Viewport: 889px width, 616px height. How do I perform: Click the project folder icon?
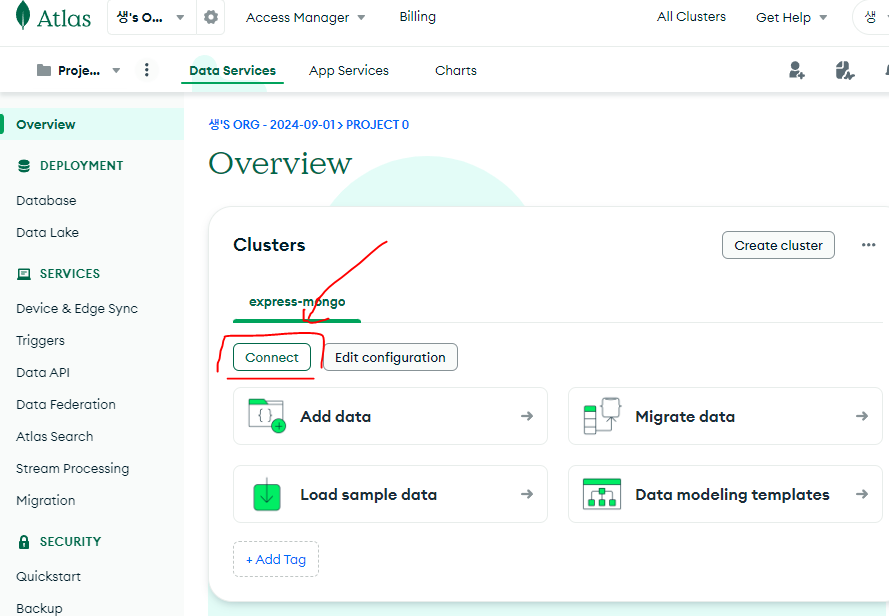pyautogui.click(x=44, y=70)
